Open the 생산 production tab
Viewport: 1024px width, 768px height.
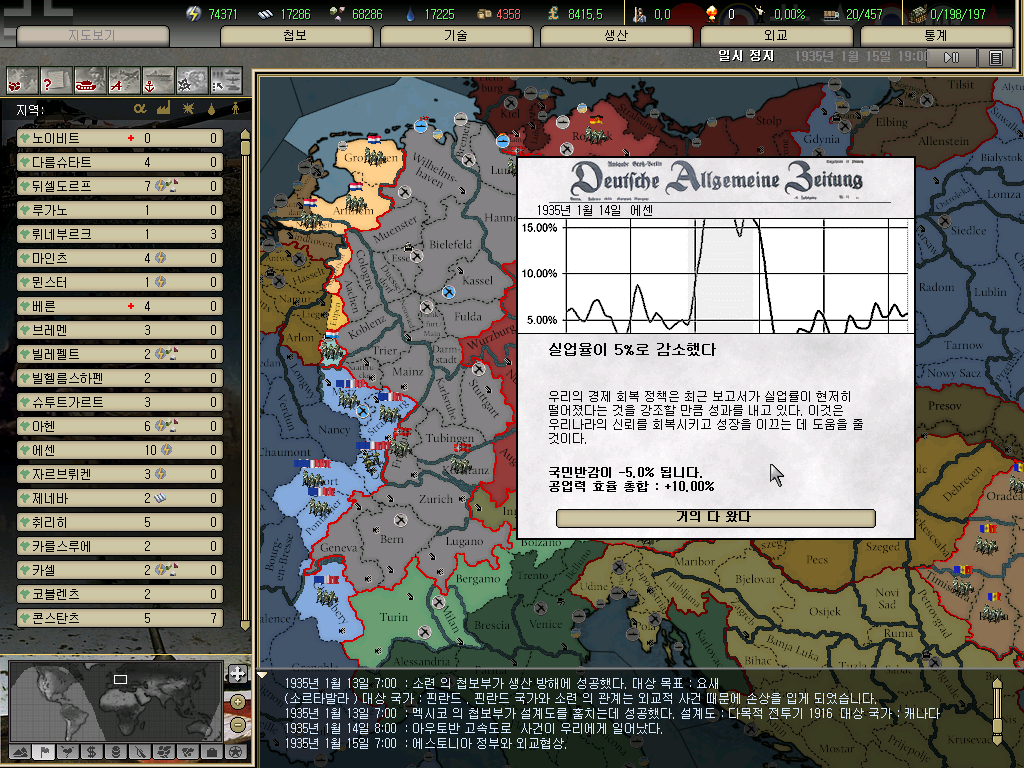pyautogui.click(x=616, y=35)
